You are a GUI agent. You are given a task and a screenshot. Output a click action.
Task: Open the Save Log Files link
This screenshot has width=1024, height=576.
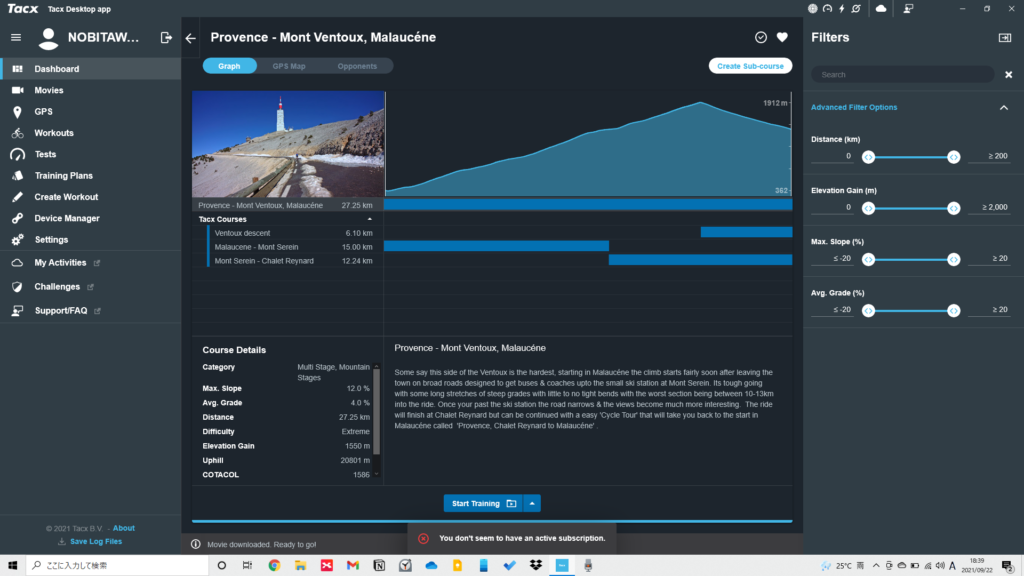(x=95, y=541)
